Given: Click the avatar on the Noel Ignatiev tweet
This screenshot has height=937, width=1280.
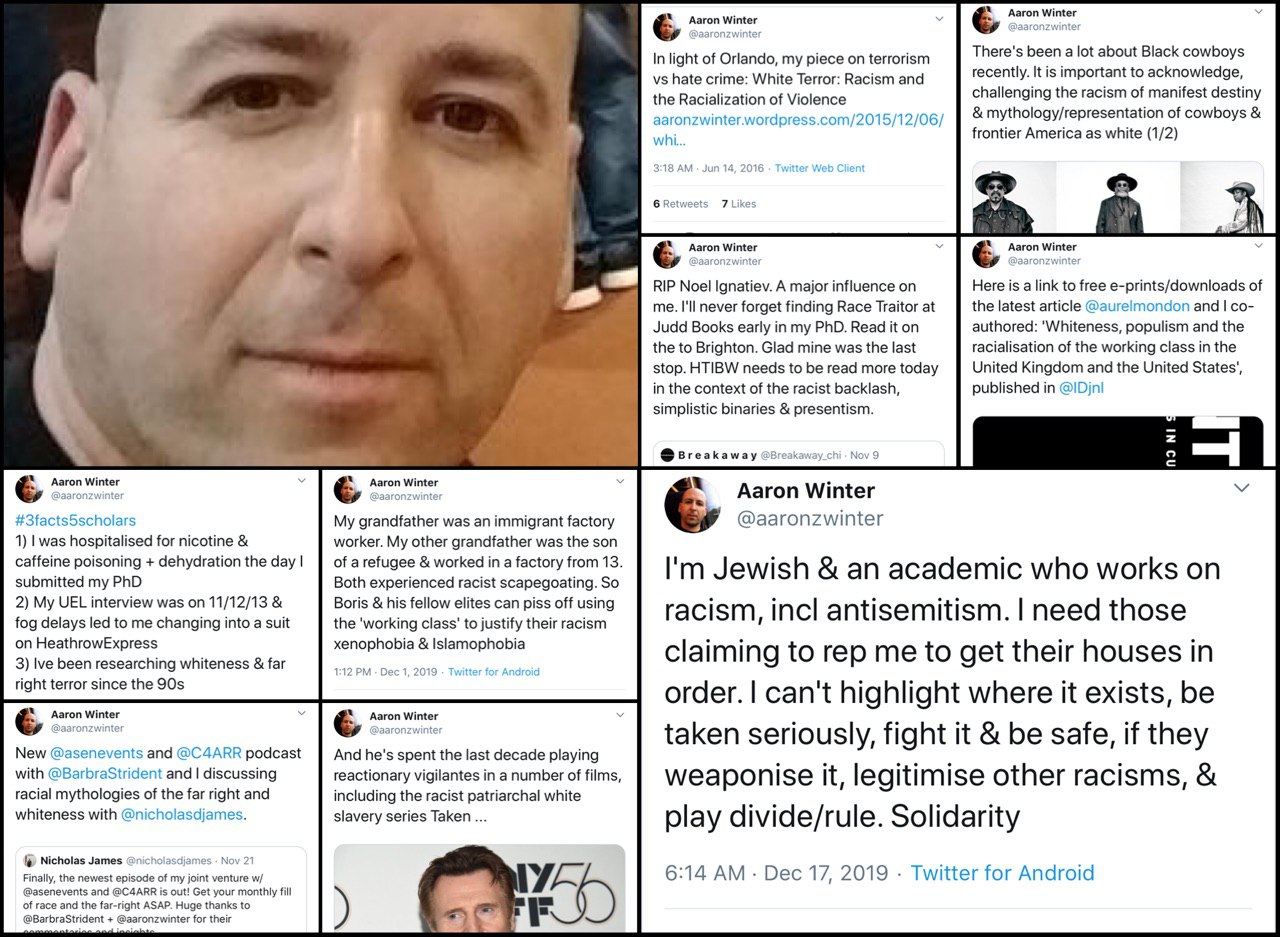Looking at the screenshot, I should 667,254.
